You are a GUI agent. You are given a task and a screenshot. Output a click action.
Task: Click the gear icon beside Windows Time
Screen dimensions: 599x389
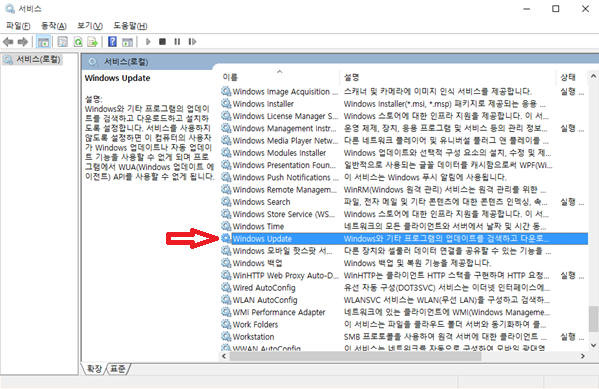pos(226,226)
